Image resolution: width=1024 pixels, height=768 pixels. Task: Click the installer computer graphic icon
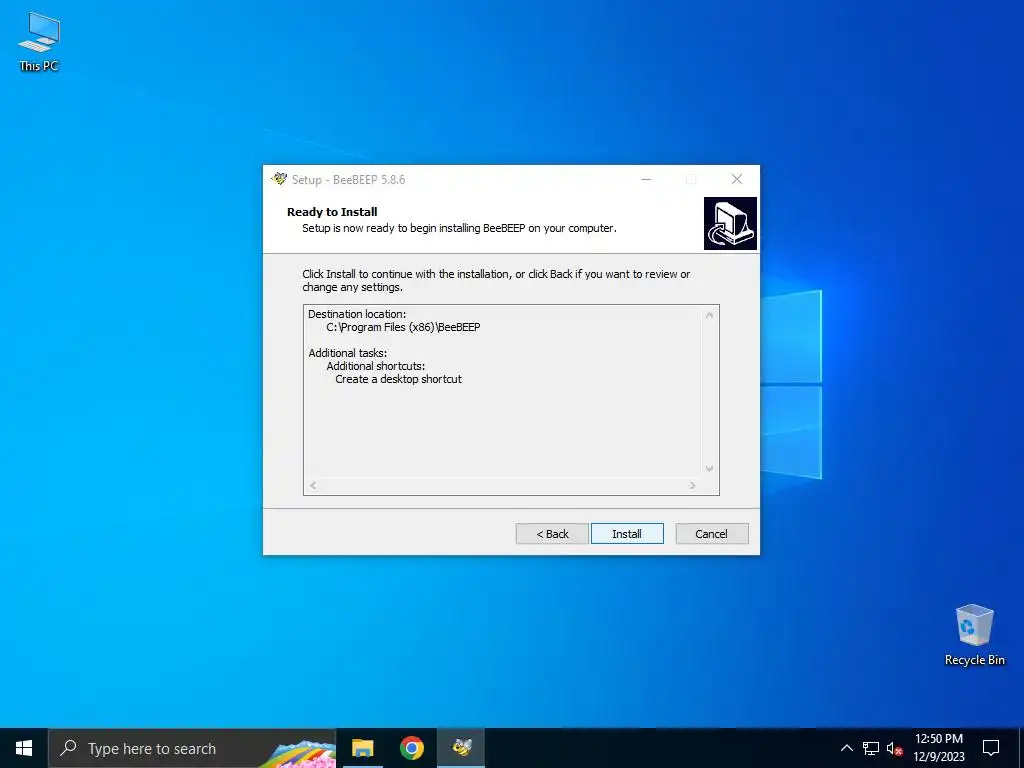click(x=730, y=223)
